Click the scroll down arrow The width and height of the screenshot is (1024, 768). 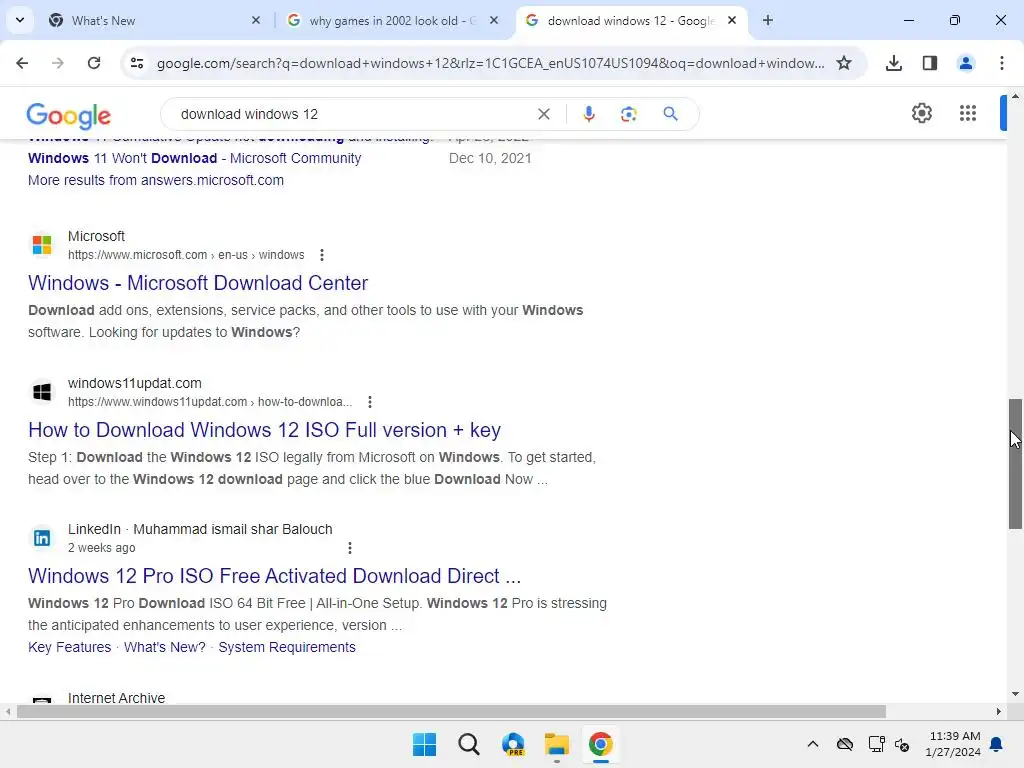coord(1015,694)
